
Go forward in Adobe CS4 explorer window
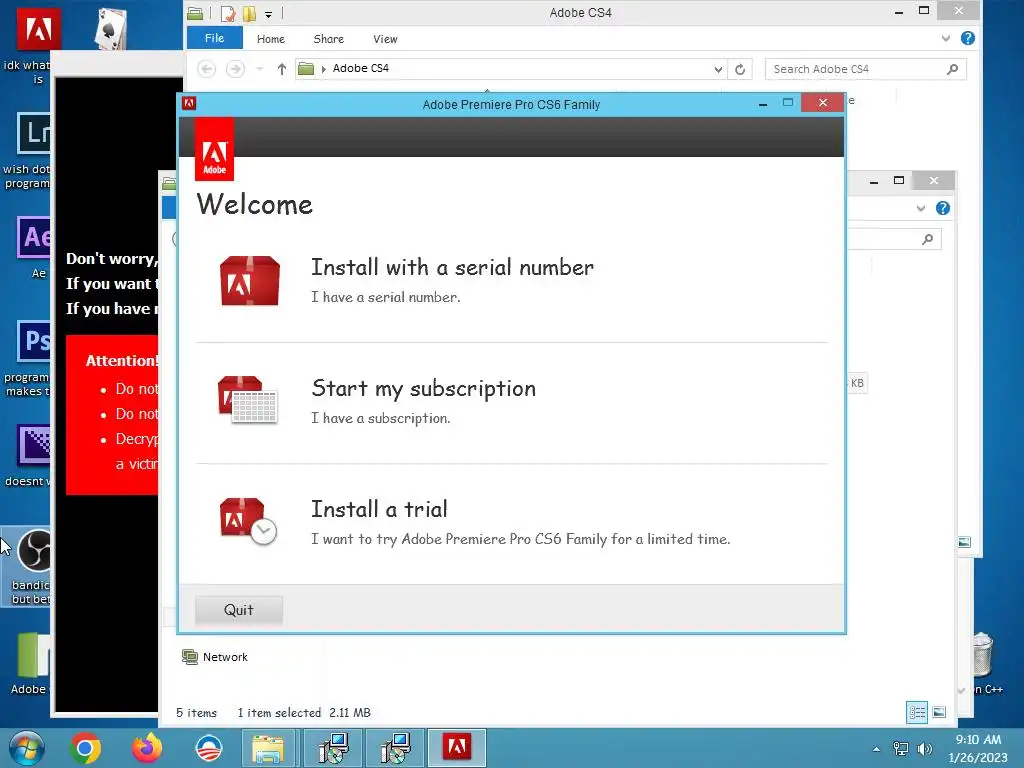235,69
